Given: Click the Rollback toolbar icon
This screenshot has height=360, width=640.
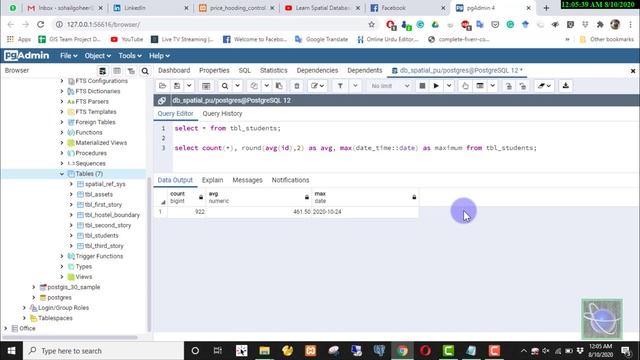Looking at the screenshot, I should [x=523, y=86].
